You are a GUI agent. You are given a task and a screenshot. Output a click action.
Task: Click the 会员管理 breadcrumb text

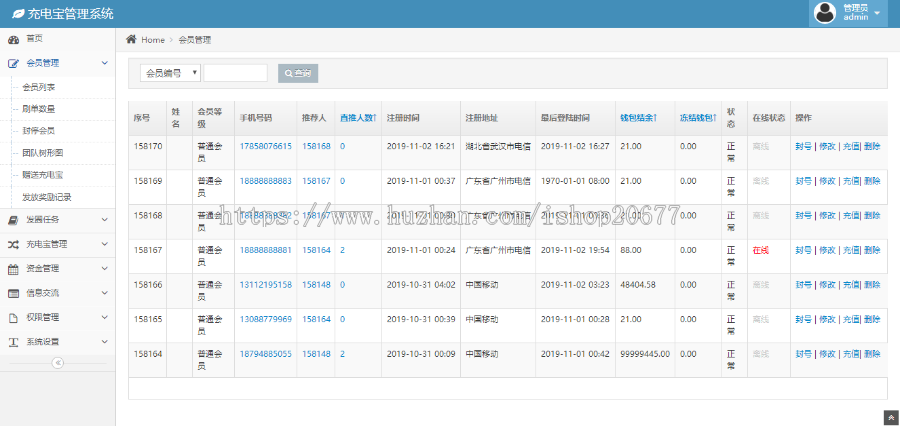coord(195,40)
